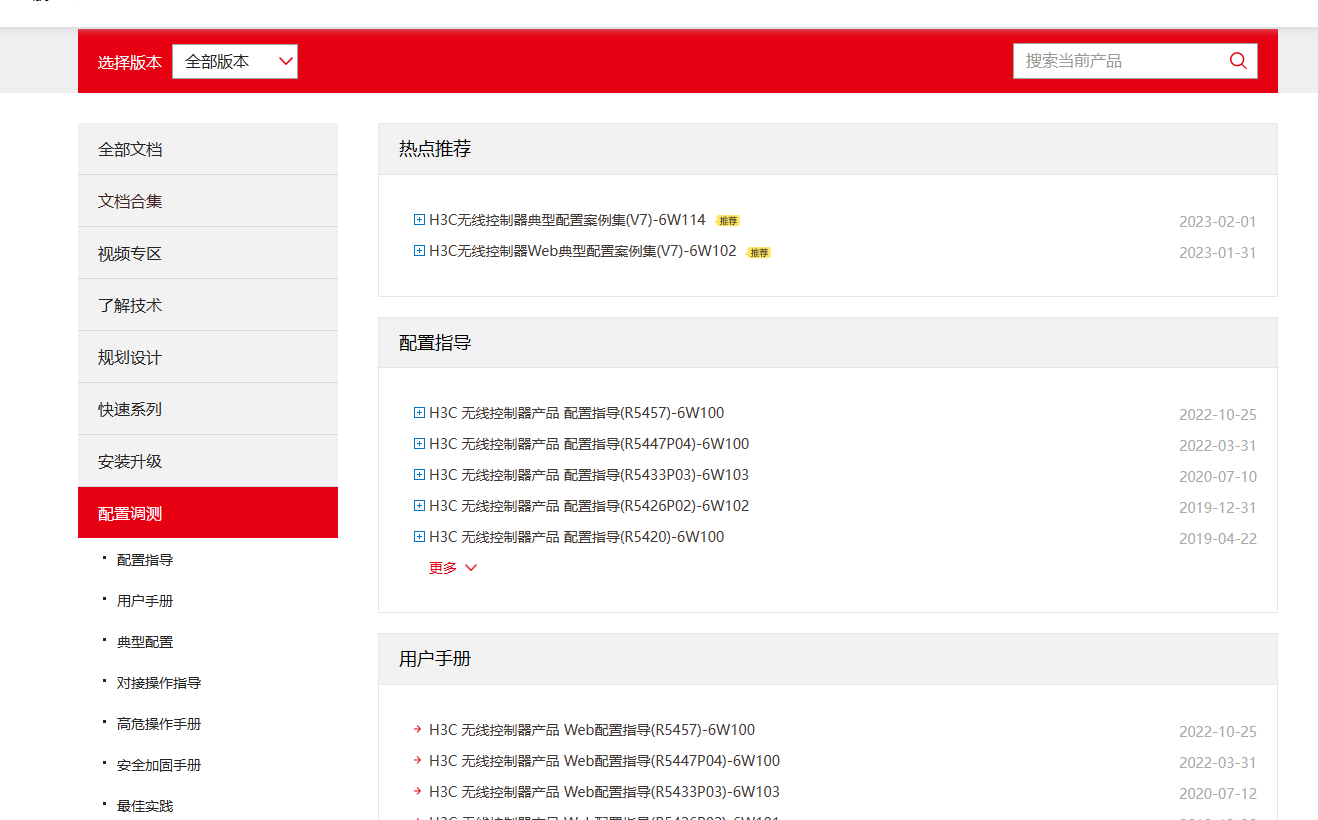The height and width of the screenshot is (820, 1318).
Task: Open 配置指导(R5420)-6W100 document link
Action: coord(577,537)
